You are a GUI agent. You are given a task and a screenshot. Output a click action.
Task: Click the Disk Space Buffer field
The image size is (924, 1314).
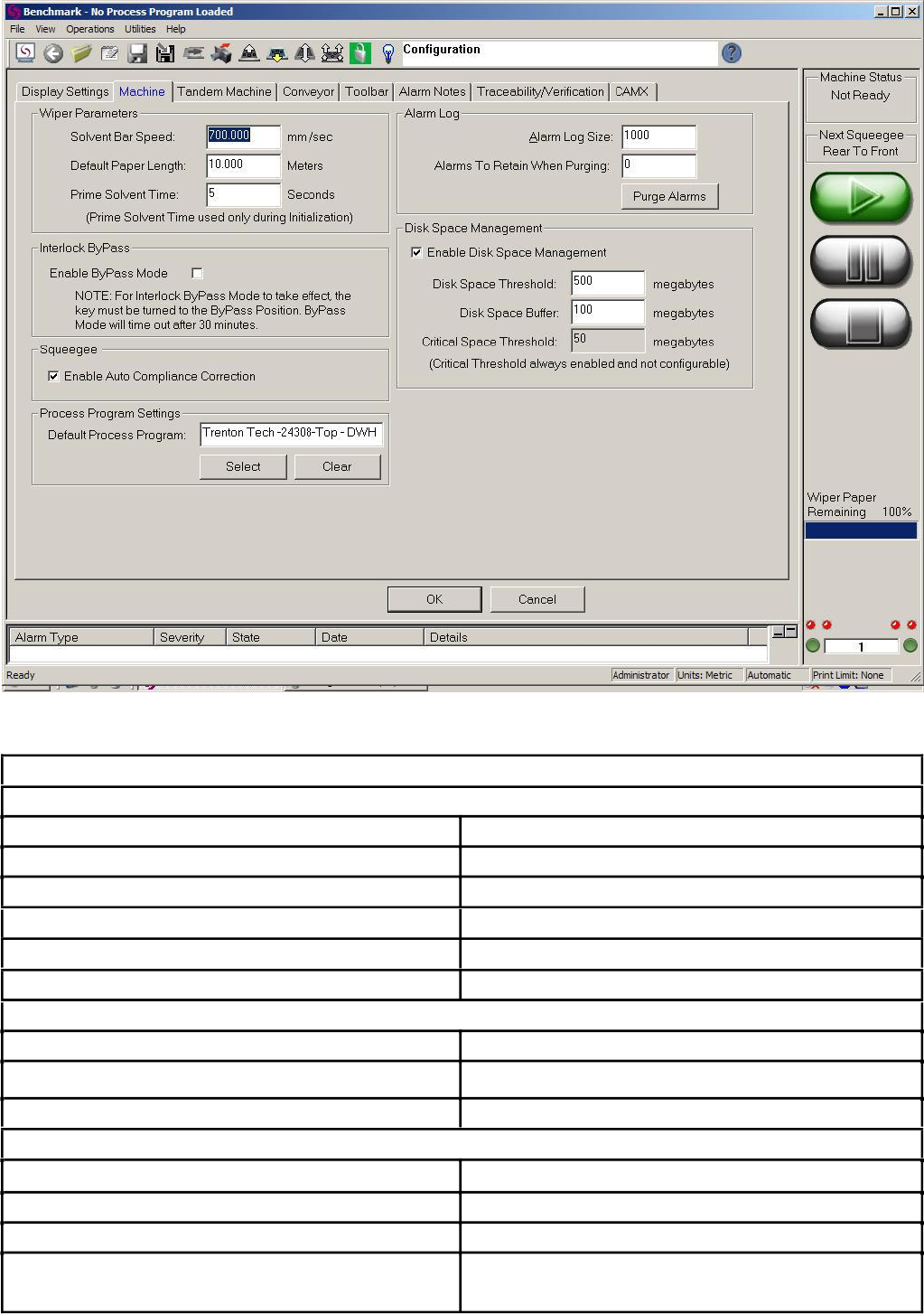pyautogui.click(x=609, y=312)
